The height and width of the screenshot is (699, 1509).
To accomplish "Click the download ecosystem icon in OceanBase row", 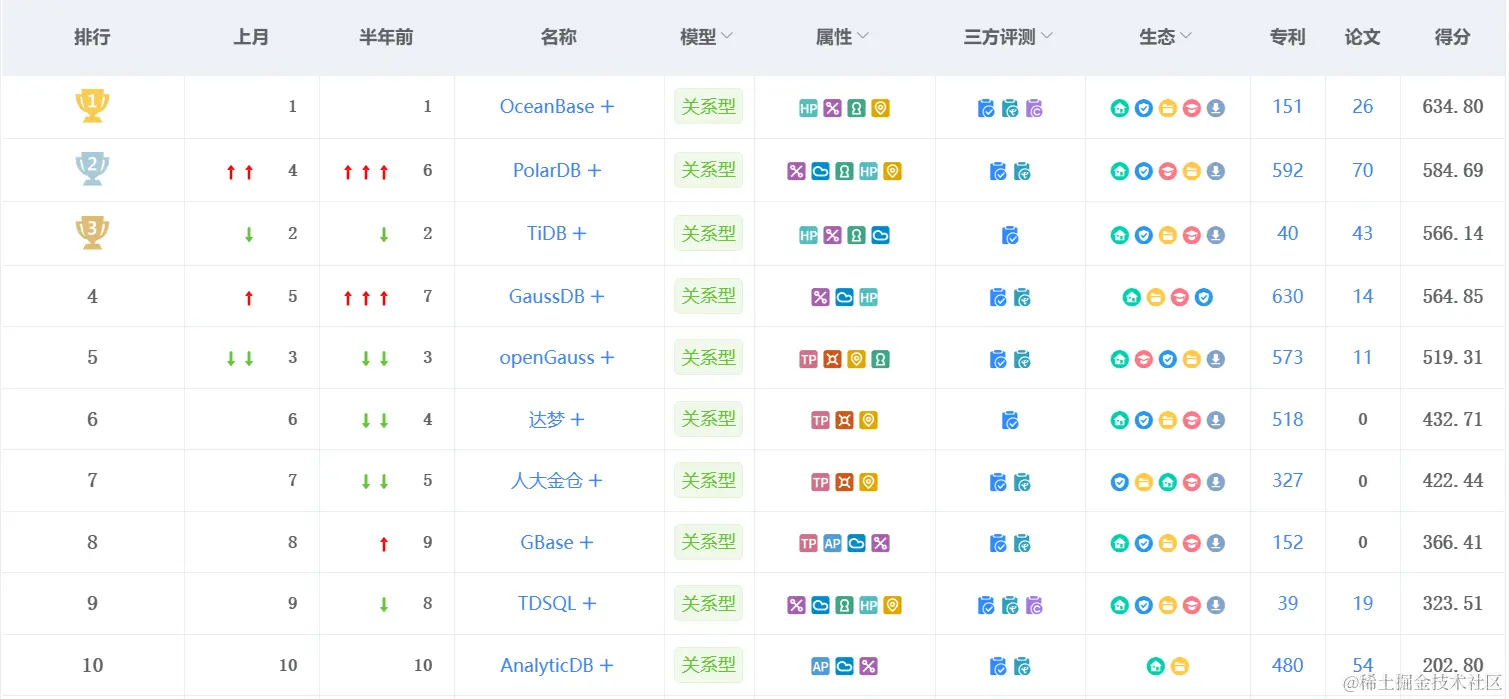I will [1216, 108].
